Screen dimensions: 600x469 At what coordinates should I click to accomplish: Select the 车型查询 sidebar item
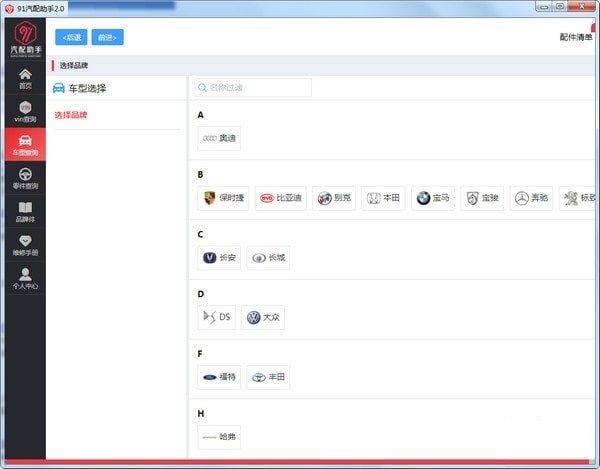point(25,145)
